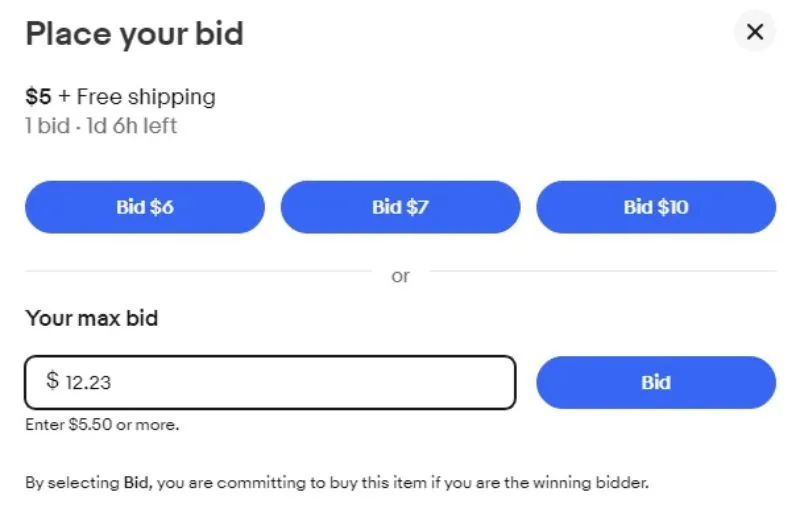The height and width of the screenshot is (530, 800).
Task: Click the "Enter $5.50 or more." hint
Action: [x=102, y=425]
